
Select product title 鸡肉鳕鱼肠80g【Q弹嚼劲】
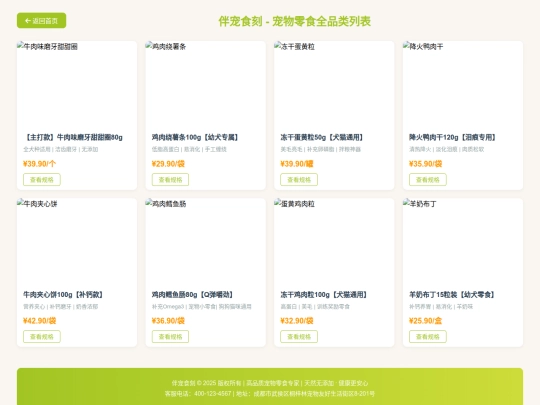click(193, 295)
